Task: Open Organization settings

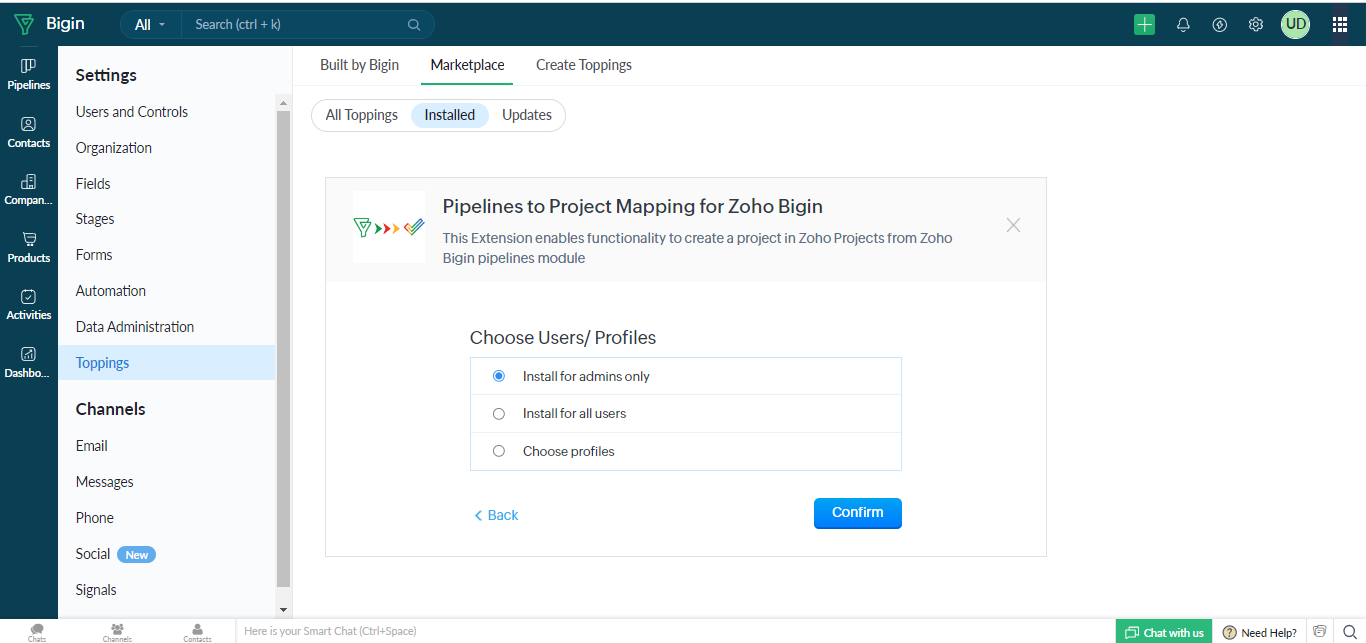Action: click(114, 148)
